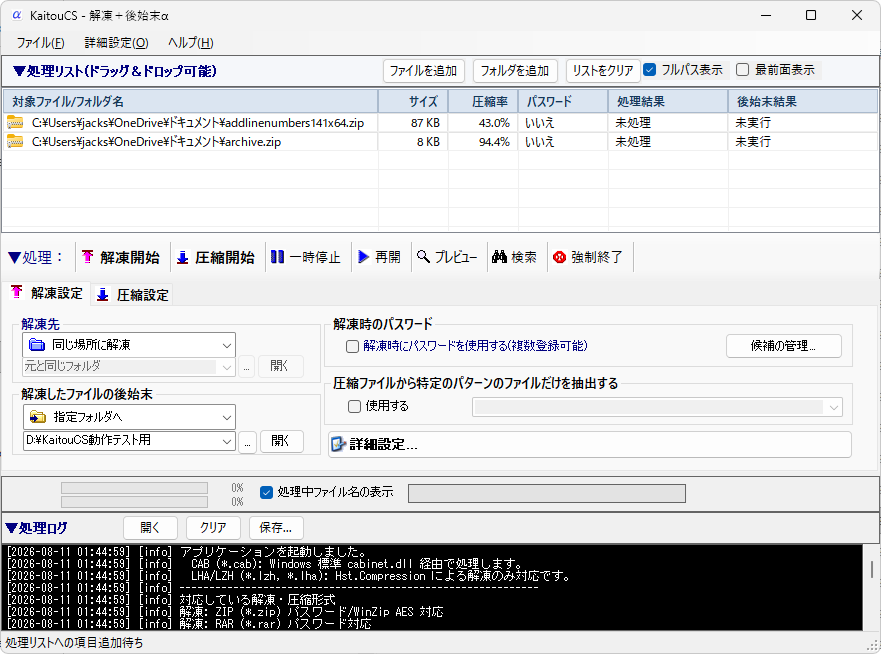Click browse ... button beside 元と同じフォルダ
This screenshot has height=654, width=881.
coord(247,367)
